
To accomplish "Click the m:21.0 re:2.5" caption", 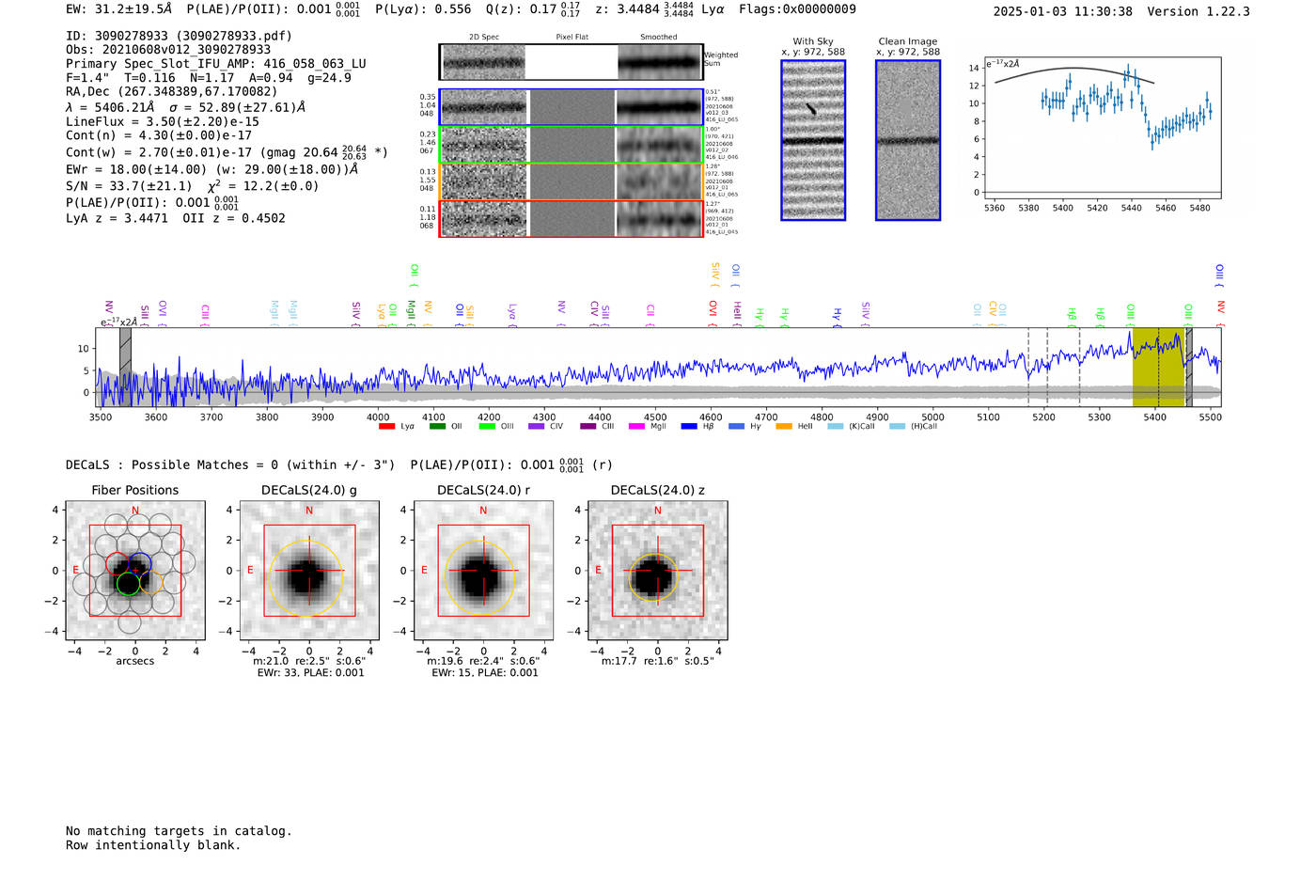I will 309,661.
